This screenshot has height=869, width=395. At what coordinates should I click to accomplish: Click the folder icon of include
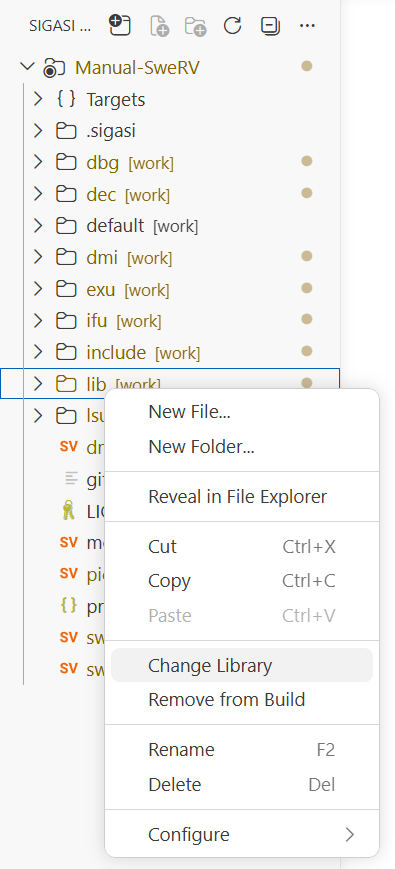tap(66, 352)
